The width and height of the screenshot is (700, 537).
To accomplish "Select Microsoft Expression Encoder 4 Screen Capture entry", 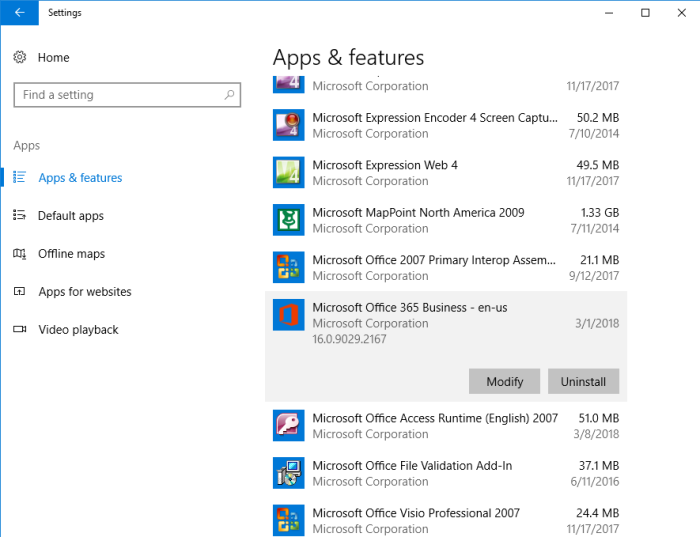I will pos(446,125).
